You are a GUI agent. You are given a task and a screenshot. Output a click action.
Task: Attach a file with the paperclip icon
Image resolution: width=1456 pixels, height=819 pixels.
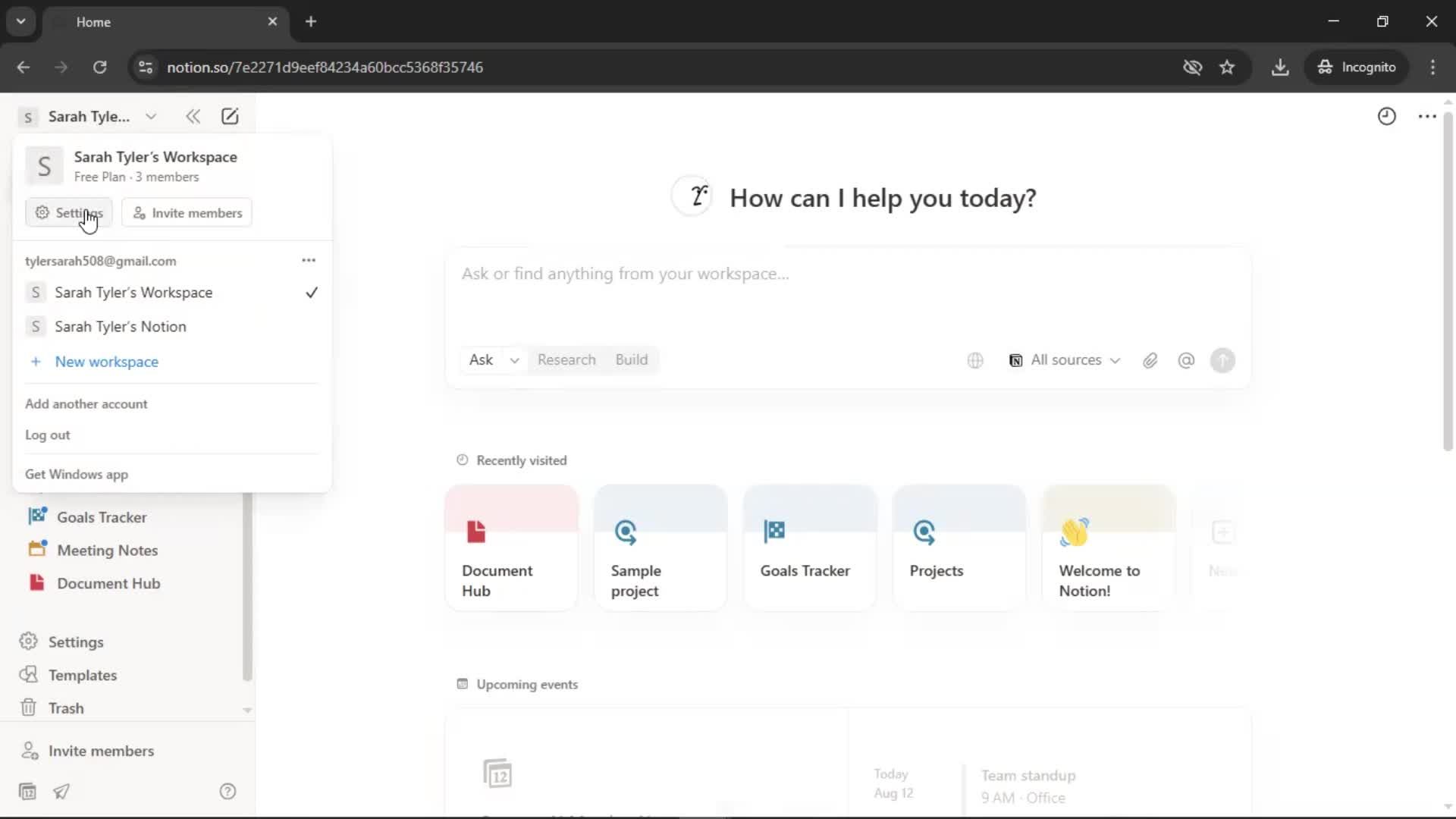coord(1150,360)
